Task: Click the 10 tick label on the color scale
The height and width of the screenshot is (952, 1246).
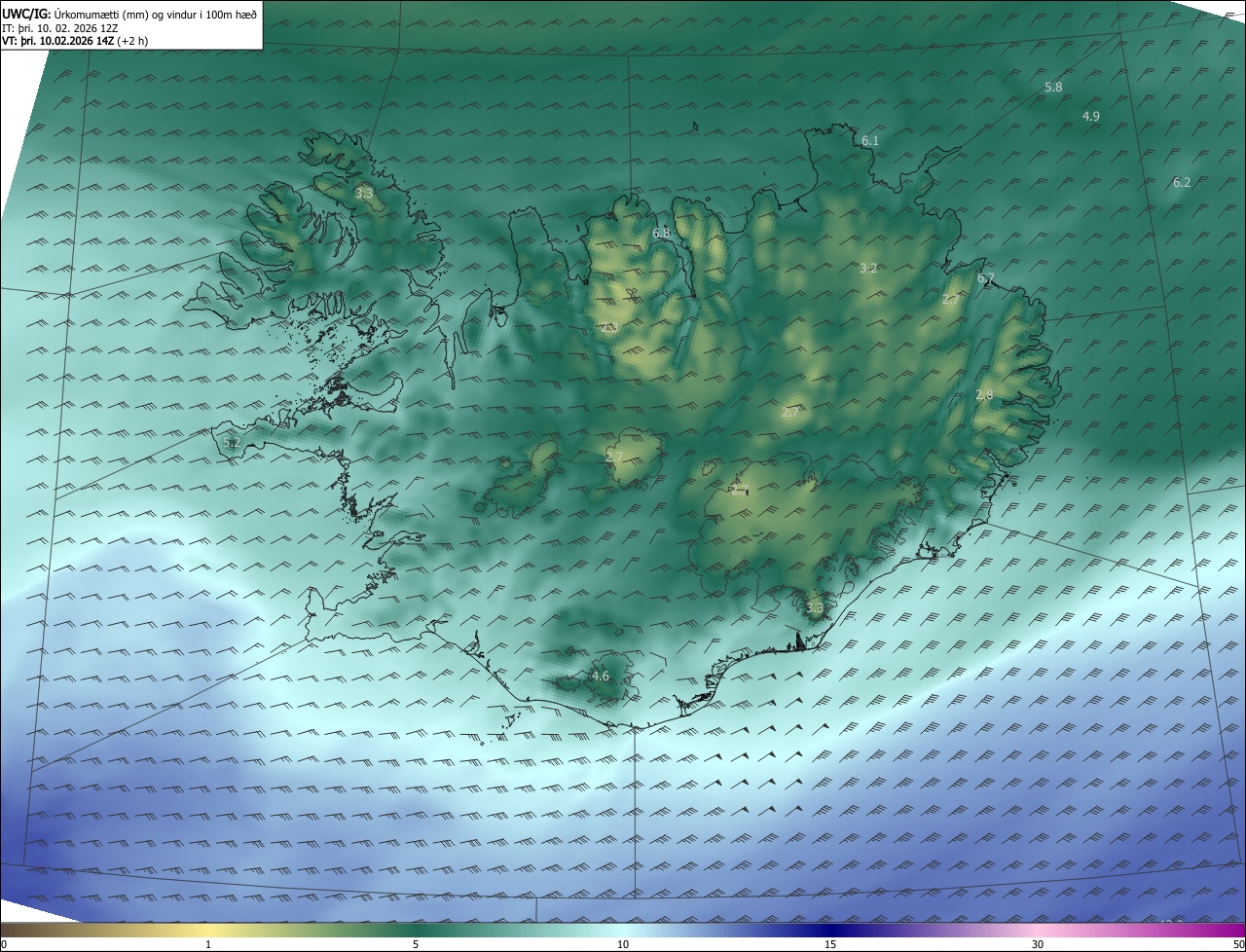Action: coord(623,944)
